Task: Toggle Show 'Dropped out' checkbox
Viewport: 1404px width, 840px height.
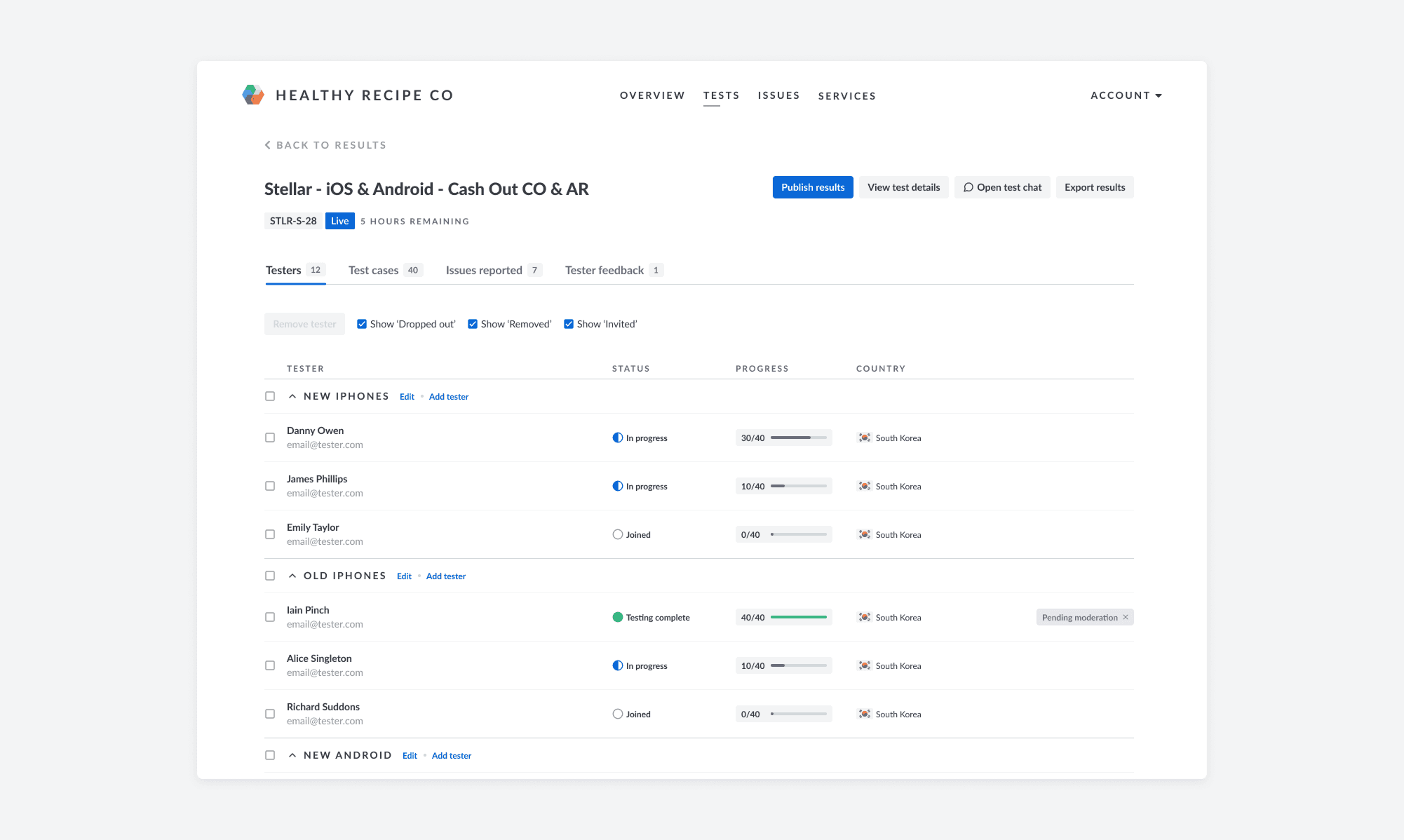Action: coord(362,324)
